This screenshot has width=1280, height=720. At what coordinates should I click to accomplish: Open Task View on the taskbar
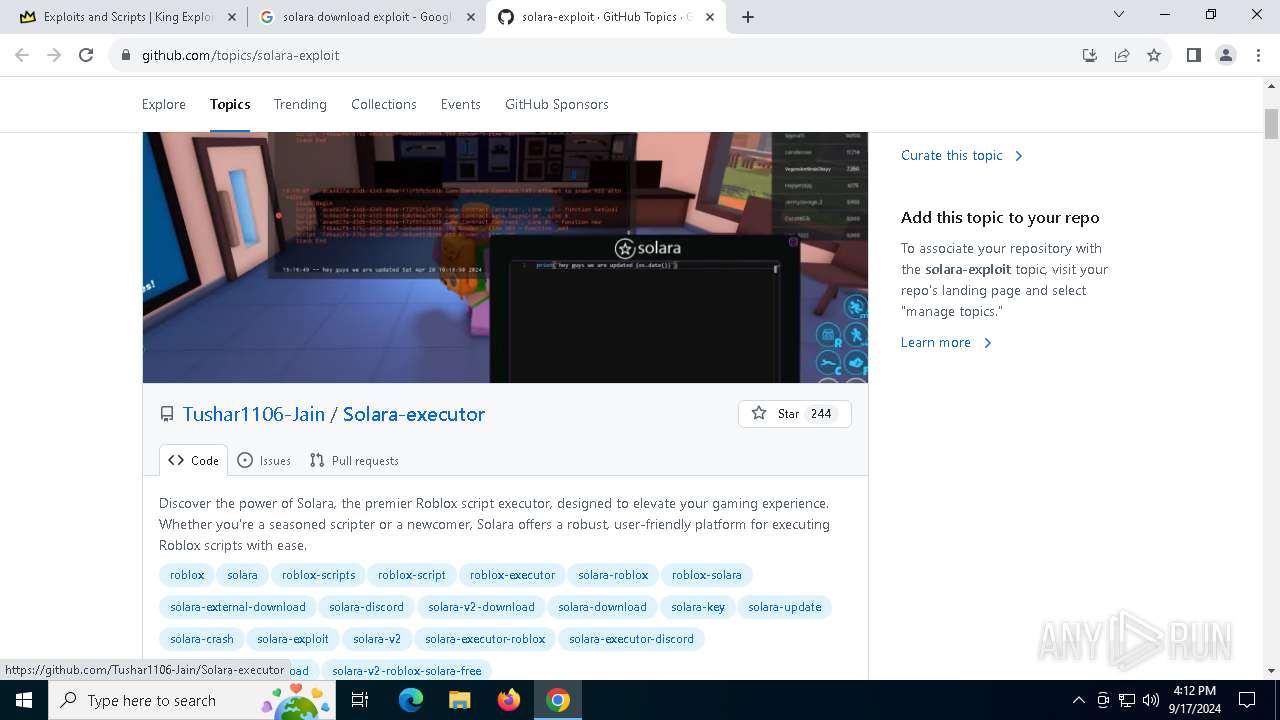(360, 700)
